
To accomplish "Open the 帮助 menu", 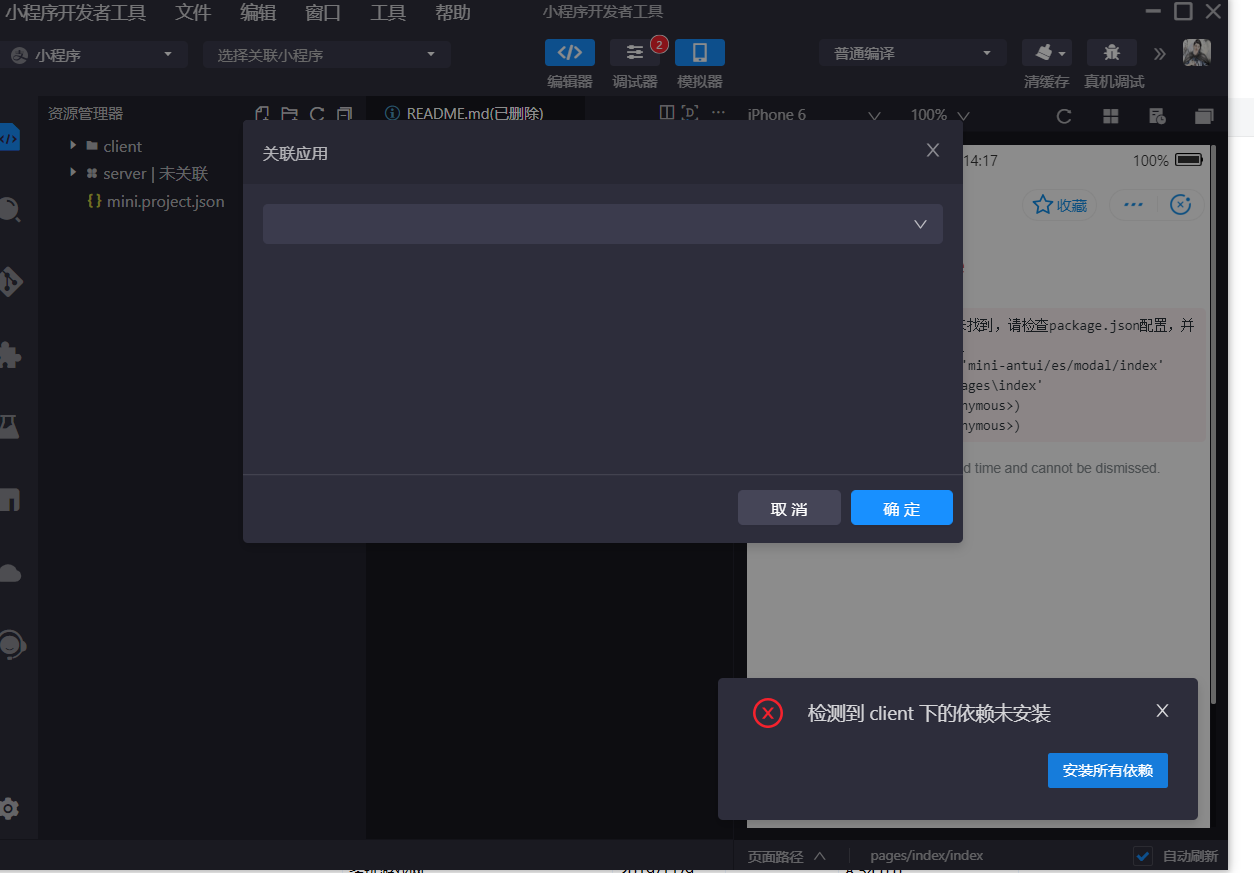I will (453, 13).
